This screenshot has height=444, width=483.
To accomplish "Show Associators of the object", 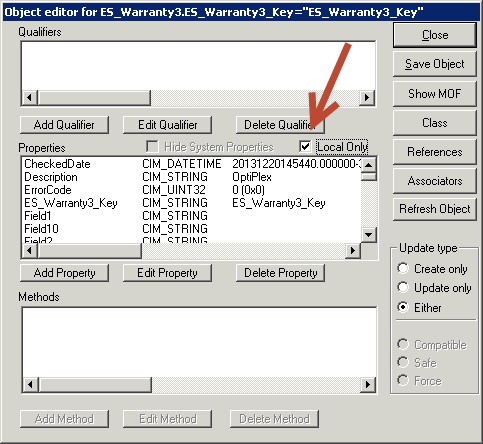I will pos(435,181).
